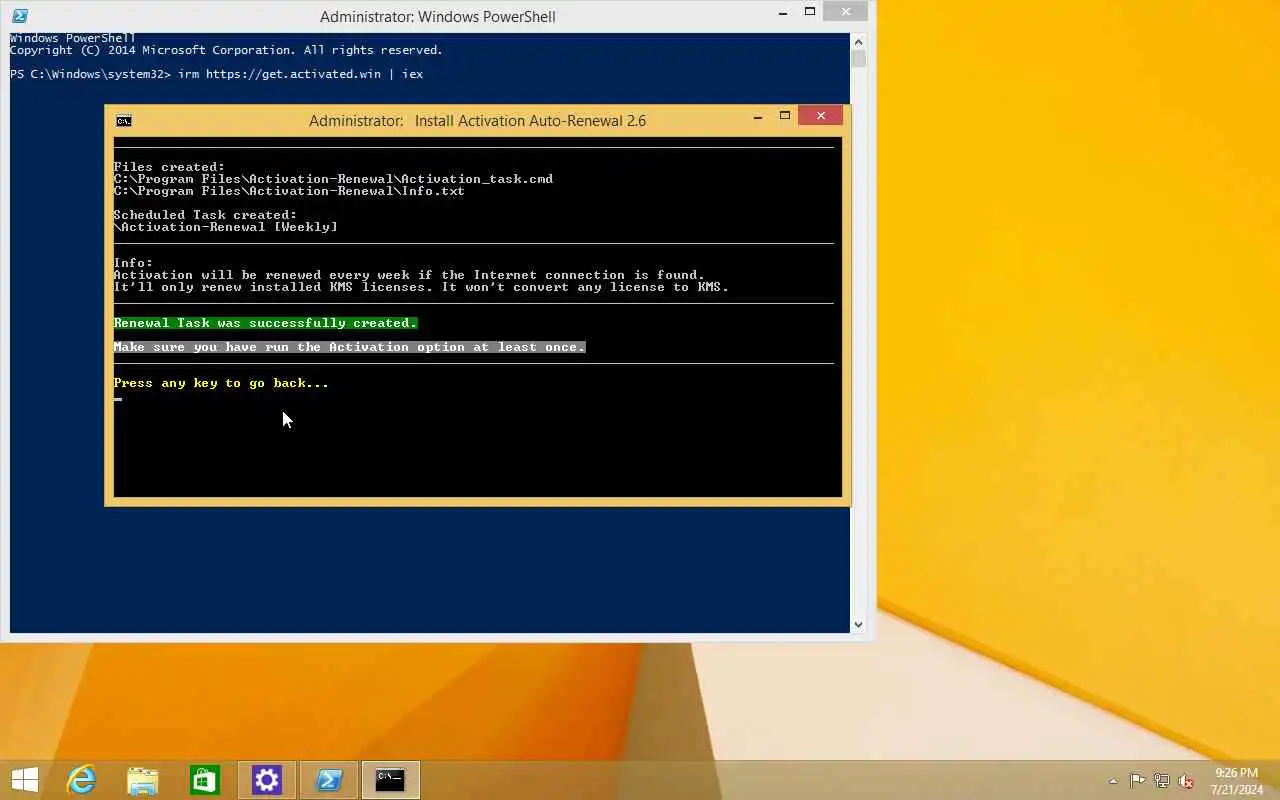Open the volume speaker tray icon
Image resolution: width=1280 pixels, height=800 pixels.
pos(1186,781)
